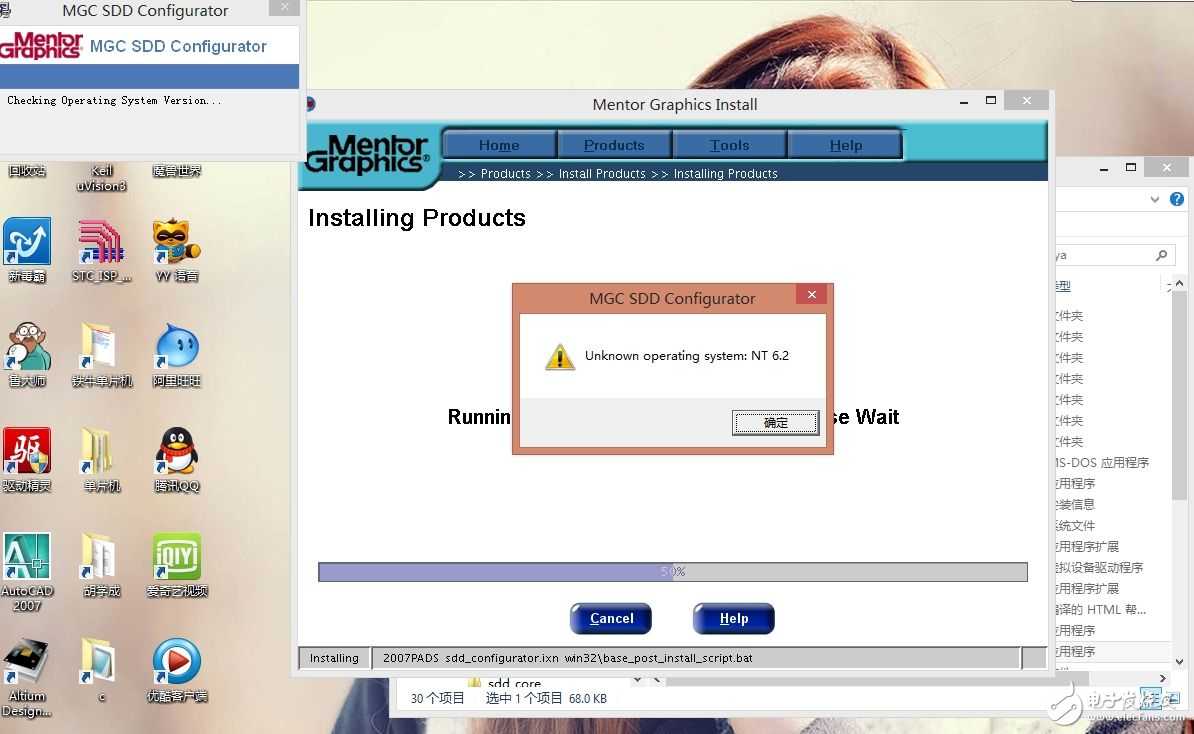The image size is (1194, 734).
Task: Close the MGC SDD Configurator error dialog
Action: 812,294
